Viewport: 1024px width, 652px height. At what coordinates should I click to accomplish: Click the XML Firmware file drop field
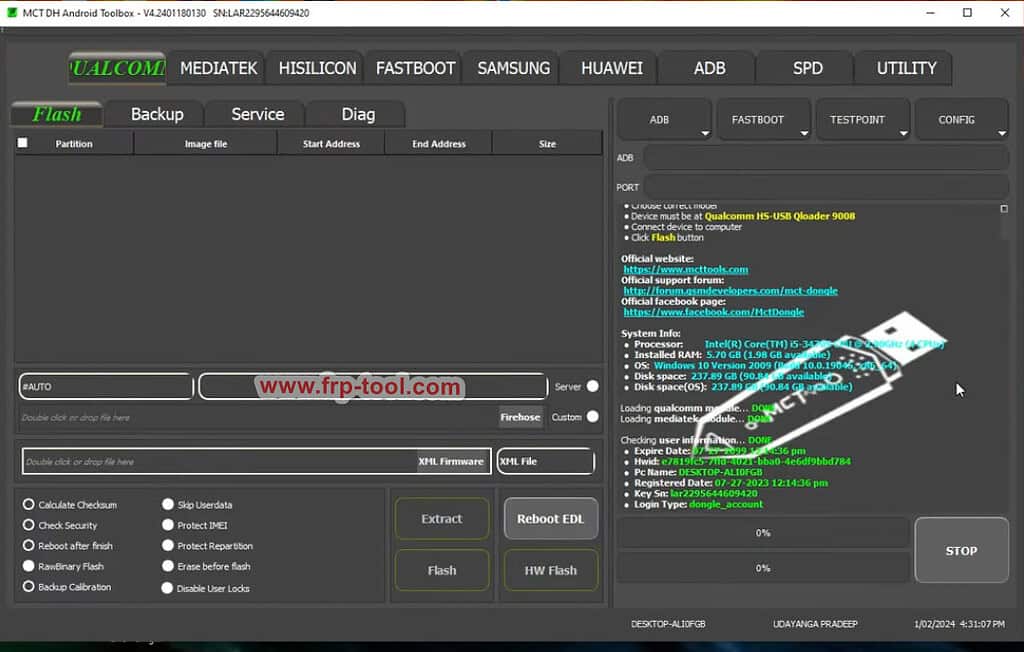click(x=219, y=462)
